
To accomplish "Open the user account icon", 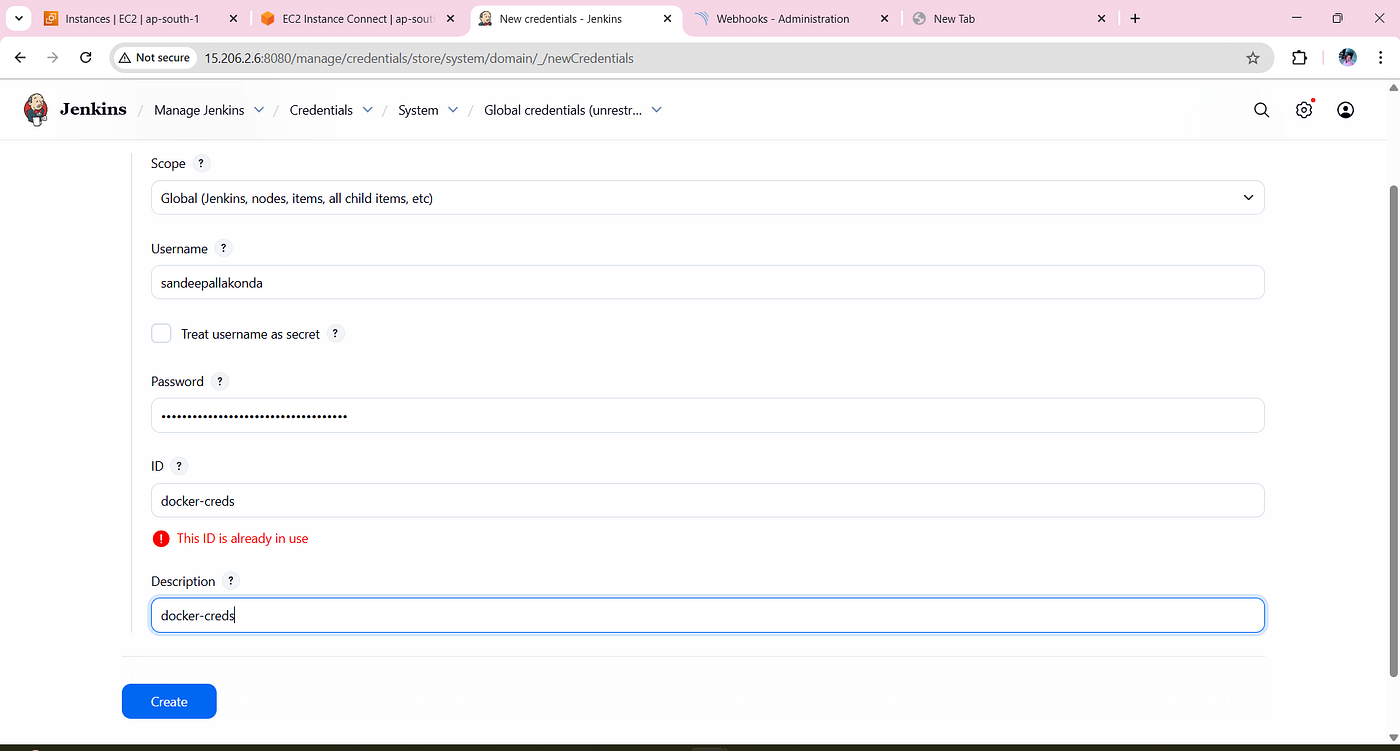I will click(1346, 110).
